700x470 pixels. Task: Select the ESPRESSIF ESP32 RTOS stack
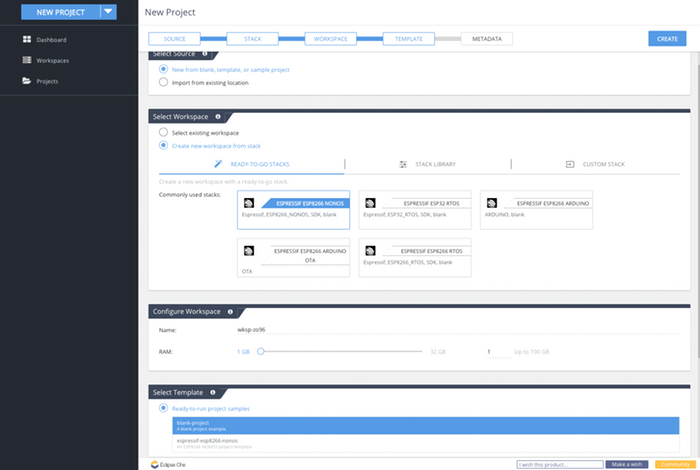coord(415,210)
